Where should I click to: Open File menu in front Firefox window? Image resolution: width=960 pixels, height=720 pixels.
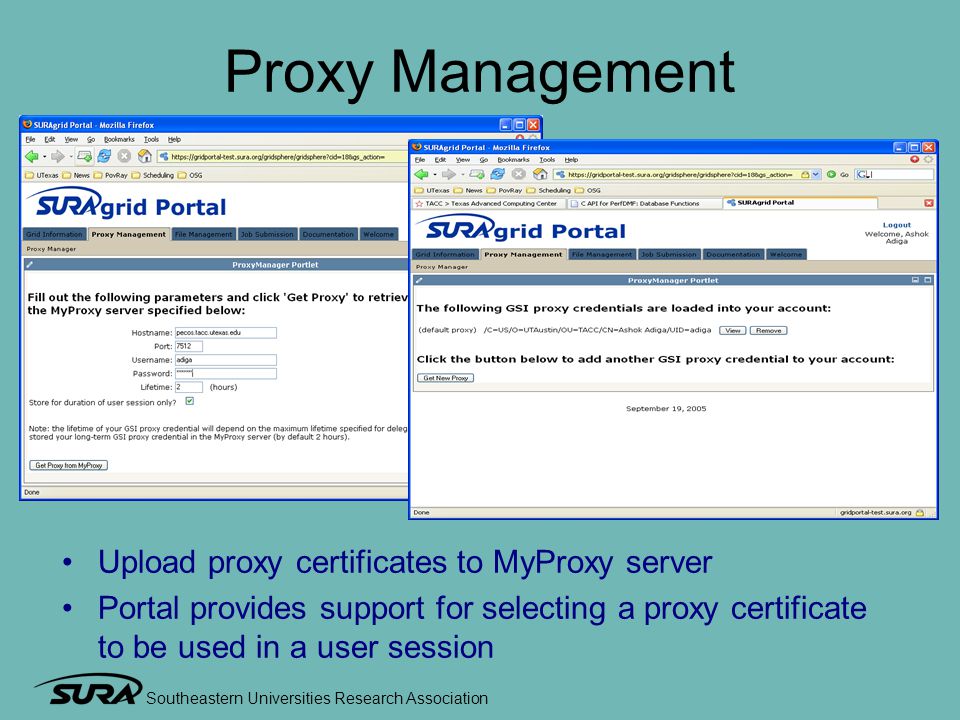(x=420, y=160)
